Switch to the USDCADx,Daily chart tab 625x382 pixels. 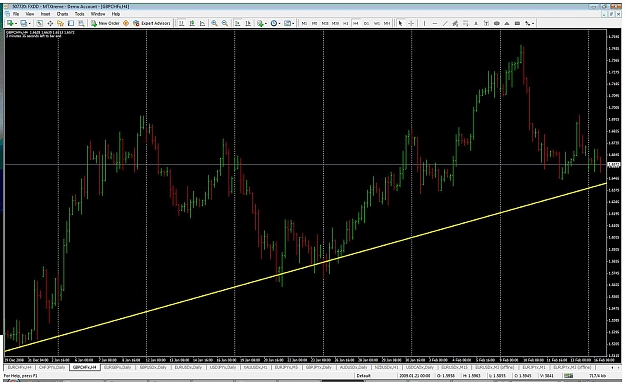(420, 367)
